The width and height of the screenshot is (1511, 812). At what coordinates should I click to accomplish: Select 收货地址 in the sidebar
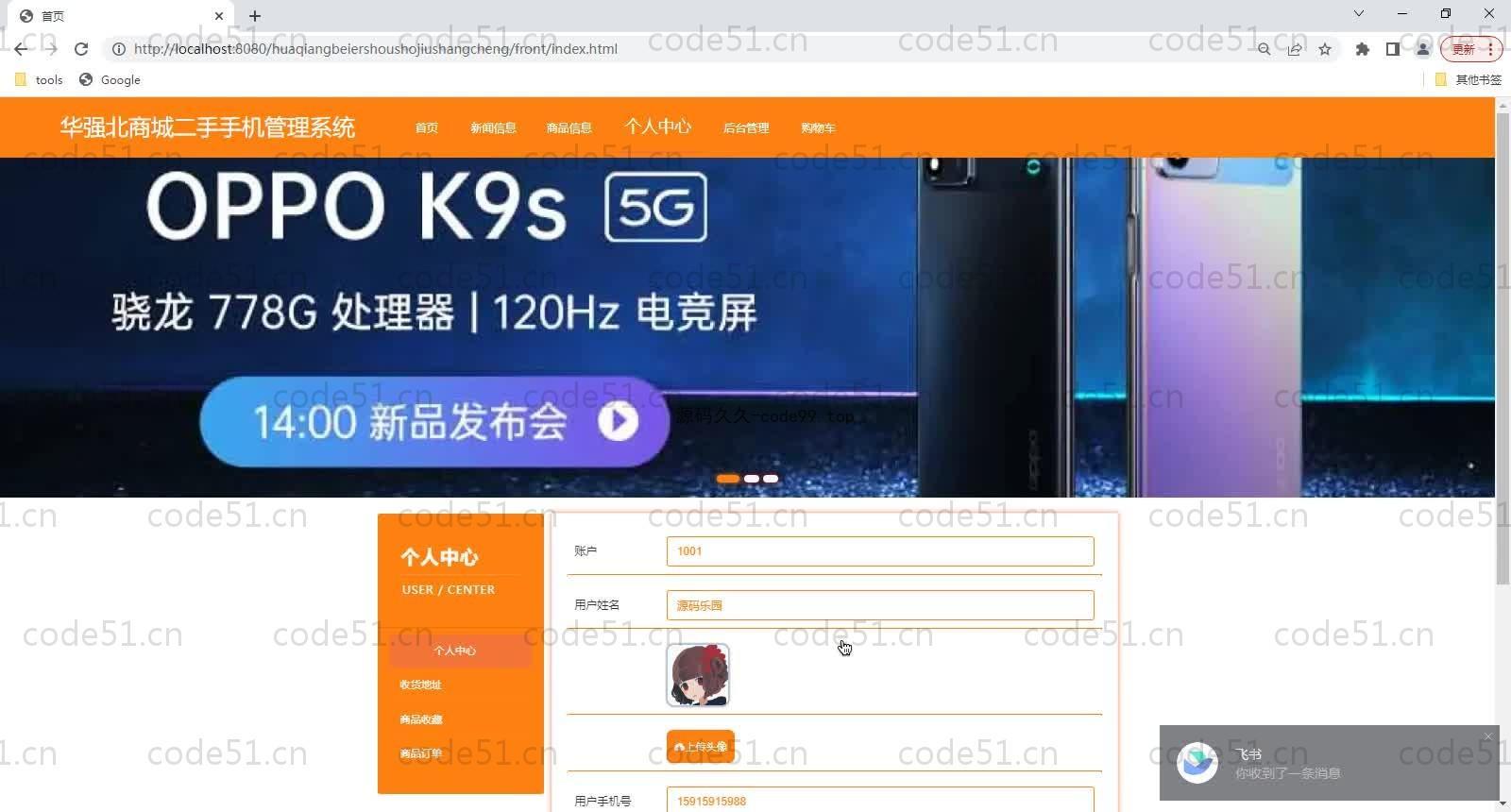tap(420, 685)
